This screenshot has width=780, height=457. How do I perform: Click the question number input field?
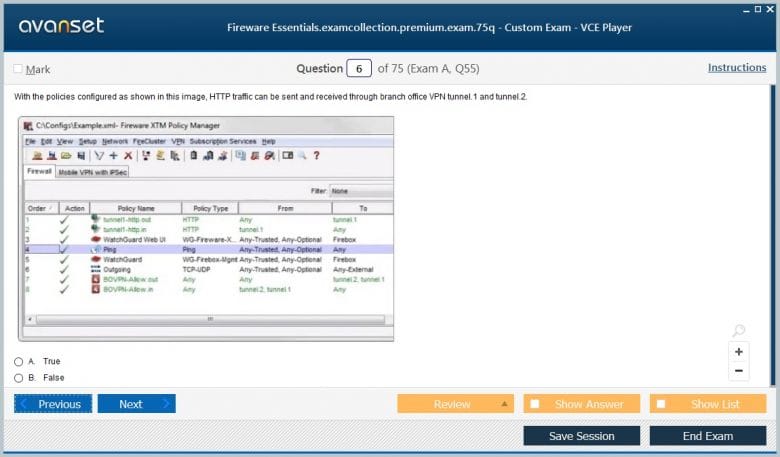(359, 68)
